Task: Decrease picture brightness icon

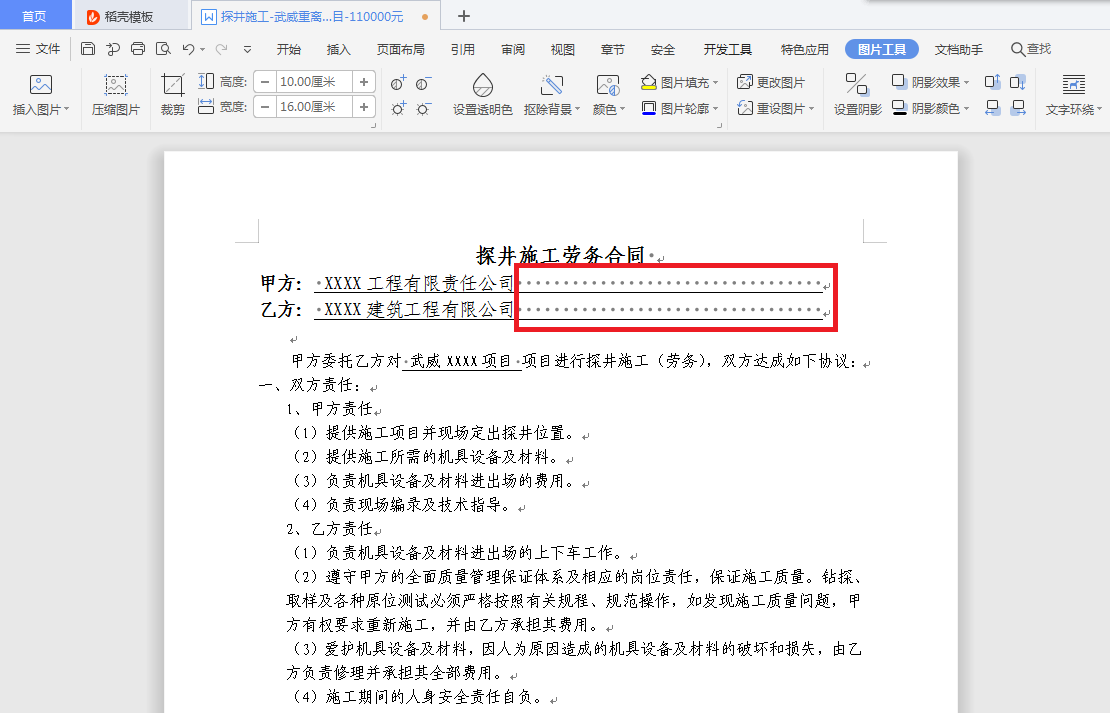Action: click(423, 108)
